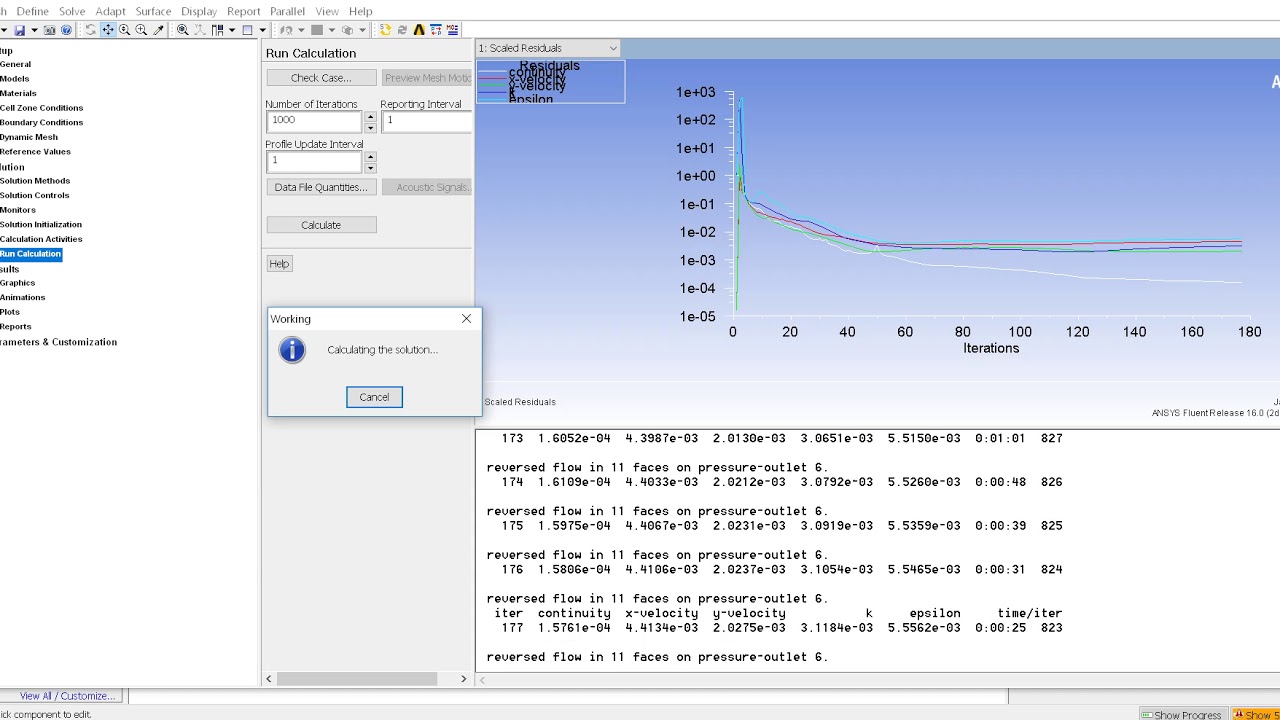Select Solution Methods tree item
The width and height of the screenshot is (1280, 720).
pyautogui.click(x=35, y=181)
